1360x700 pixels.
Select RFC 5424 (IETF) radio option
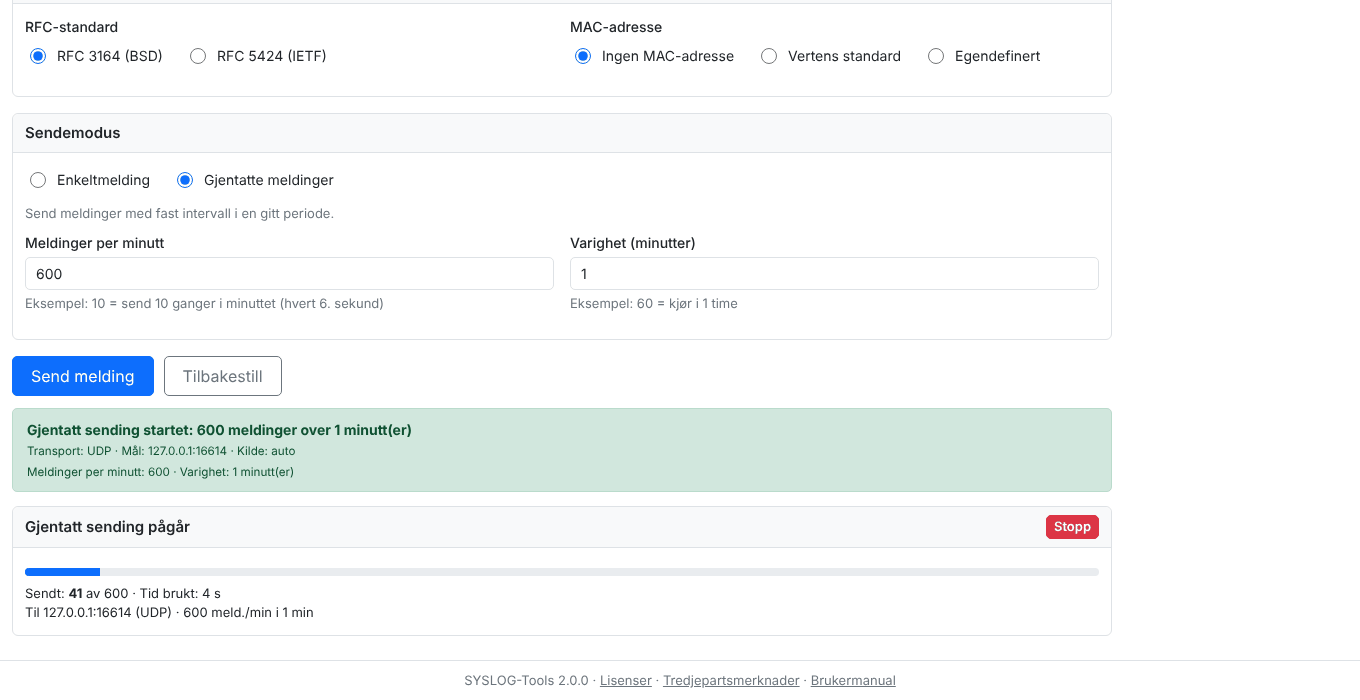(x=198, y=56)
